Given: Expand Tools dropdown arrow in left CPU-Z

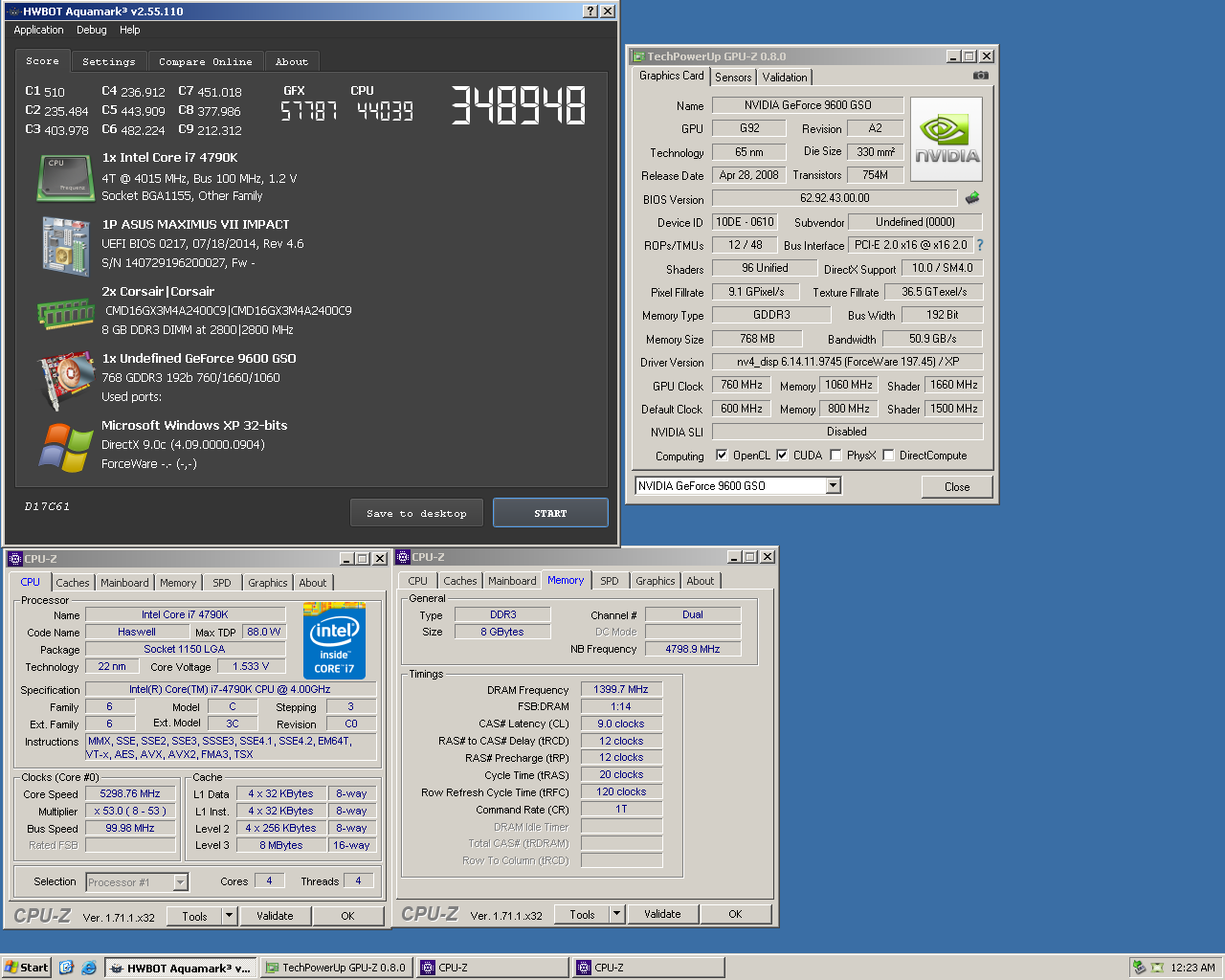Looking at the screenshot, I should point(229,916).
